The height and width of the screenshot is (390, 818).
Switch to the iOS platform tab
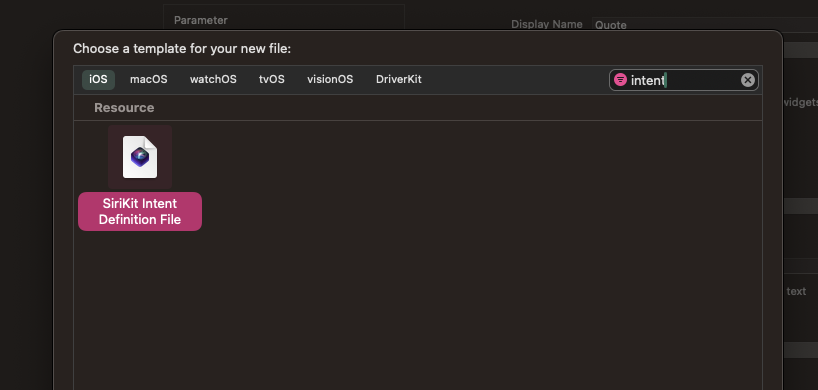pos(98,80)
